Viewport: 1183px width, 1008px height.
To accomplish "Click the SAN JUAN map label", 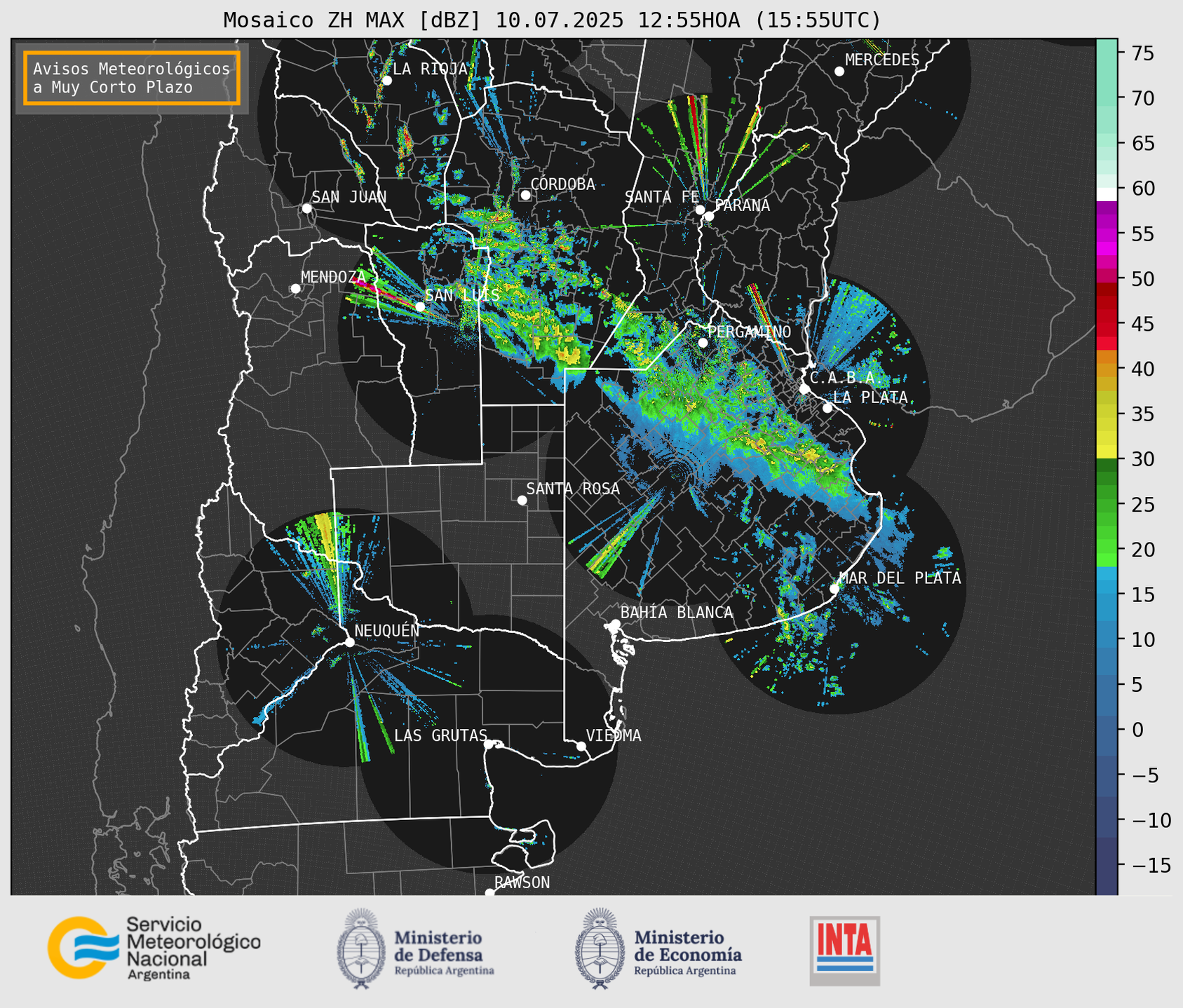I will click(x=349, y=197).
